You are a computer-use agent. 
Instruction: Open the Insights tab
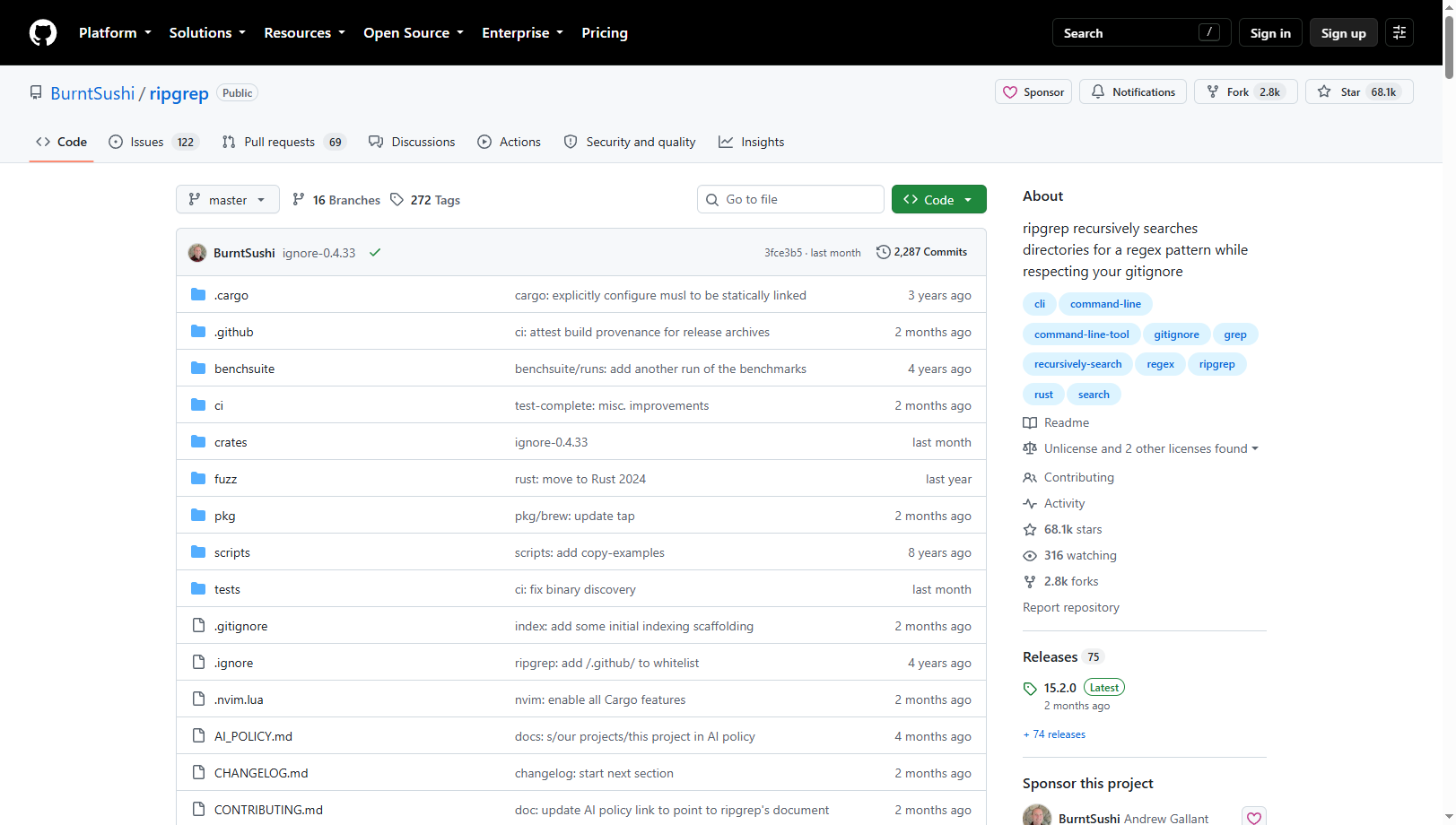pos(752,142)
